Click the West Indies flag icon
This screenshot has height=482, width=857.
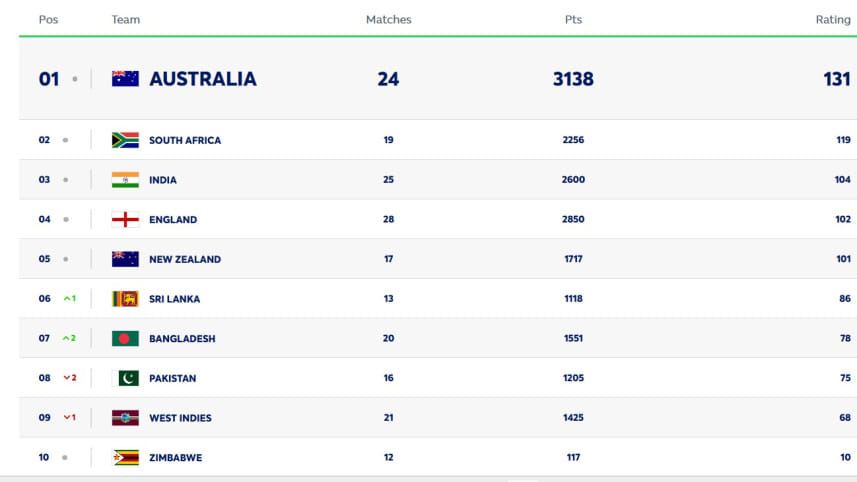pyautogui.click(x=125, y=418)
